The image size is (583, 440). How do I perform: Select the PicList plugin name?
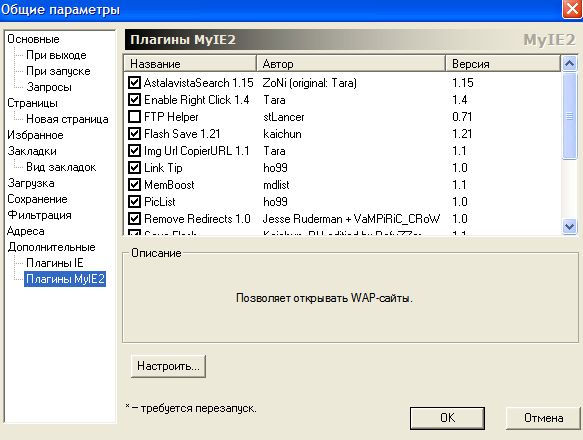click(160, 202)
